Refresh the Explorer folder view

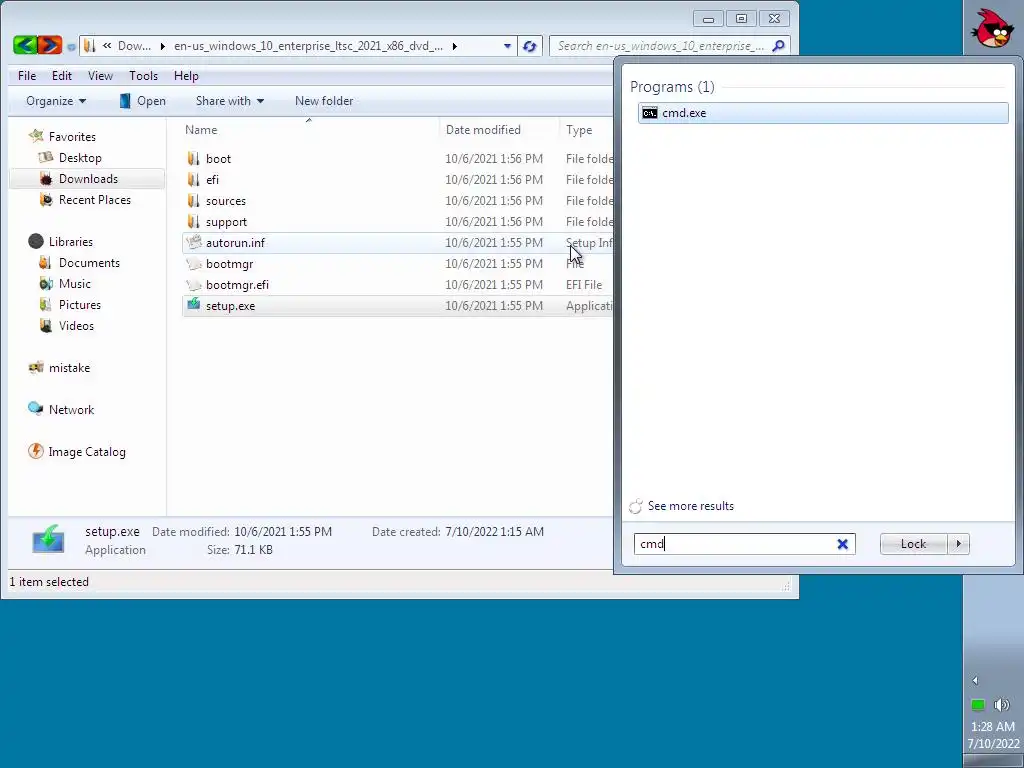tap(530, 46)
